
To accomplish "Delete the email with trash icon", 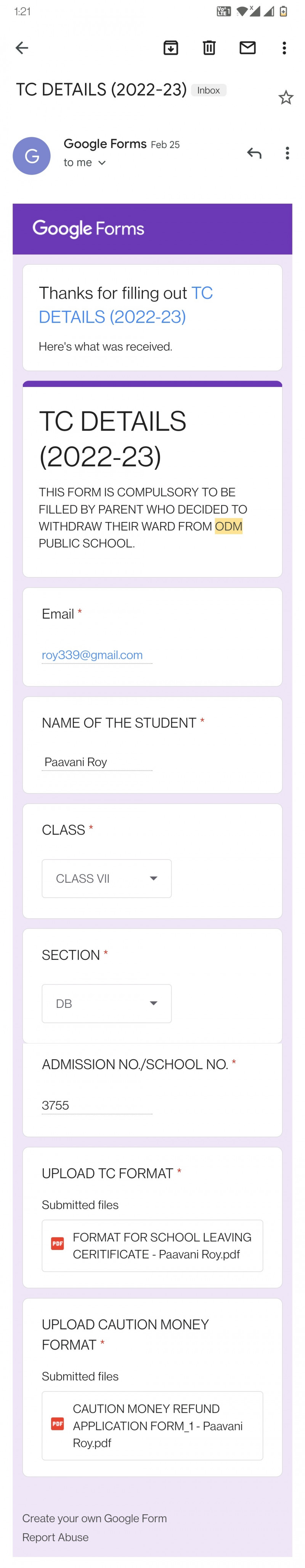I will 209,48.
